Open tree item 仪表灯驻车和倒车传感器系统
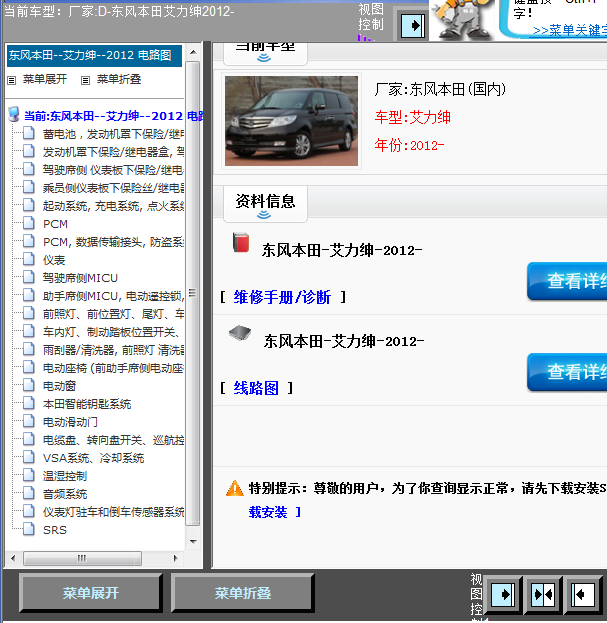The image size is (607, 623). [113, 512]
